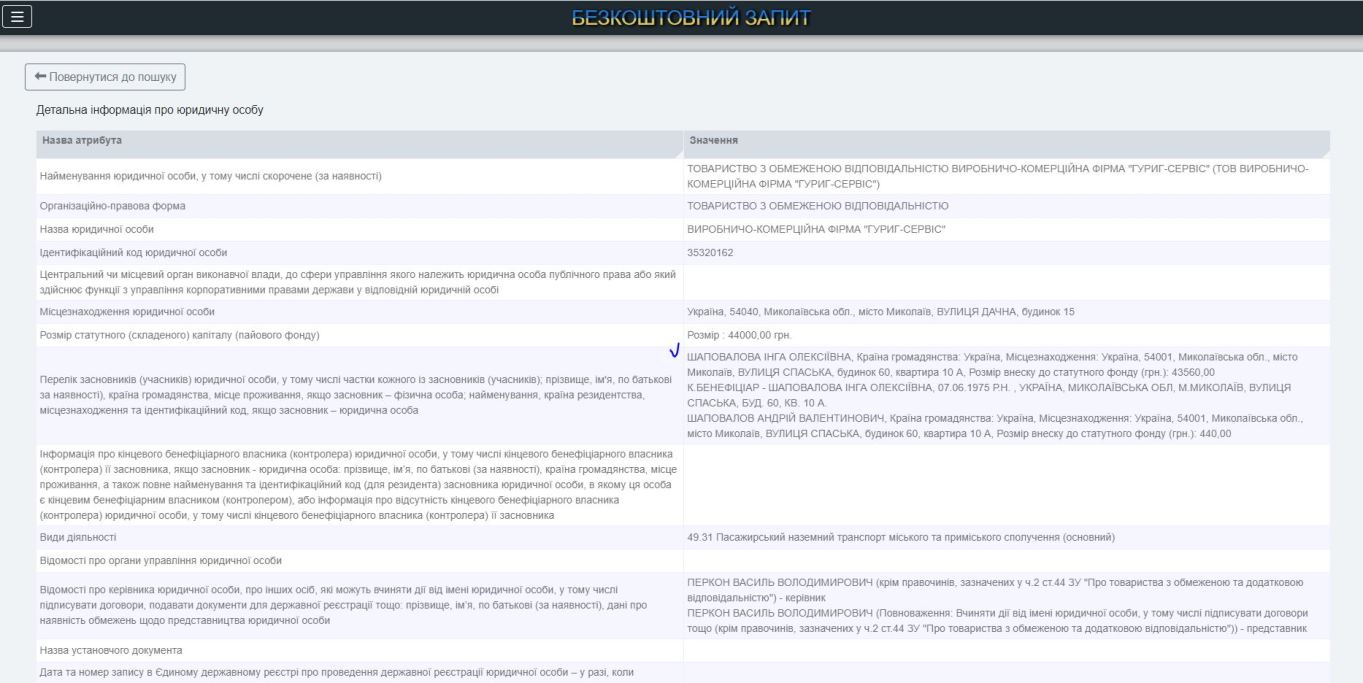Click the 'БЕЗКОШТОВНИЙ ЗАПИТ' page title
The width and height of the screenshot is (1363, 683).
tap(691, 17)
